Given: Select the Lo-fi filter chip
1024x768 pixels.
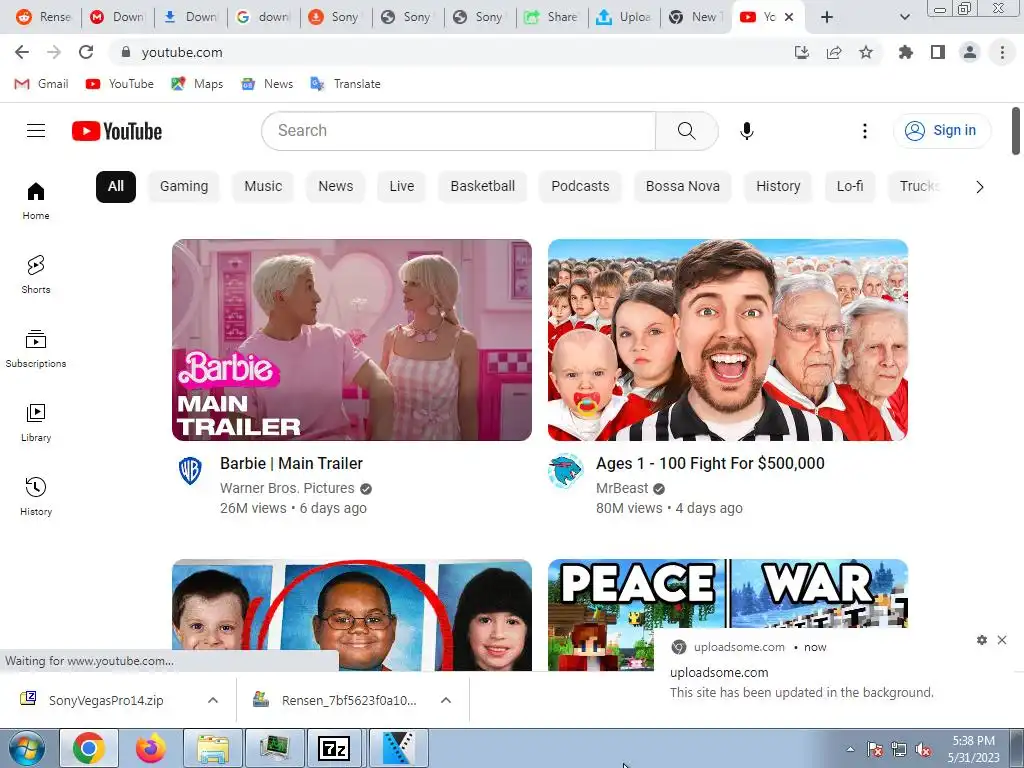Looking at the screenshot, I should click(850, 187).
